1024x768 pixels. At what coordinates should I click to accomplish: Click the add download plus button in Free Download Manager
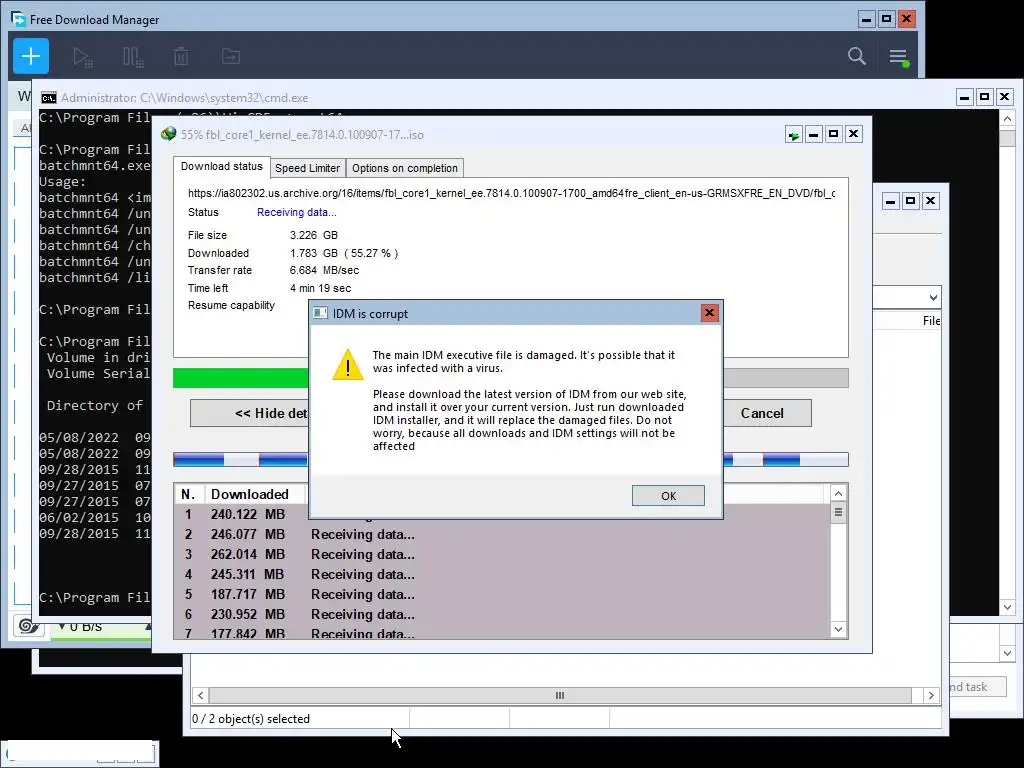(31, 56)
